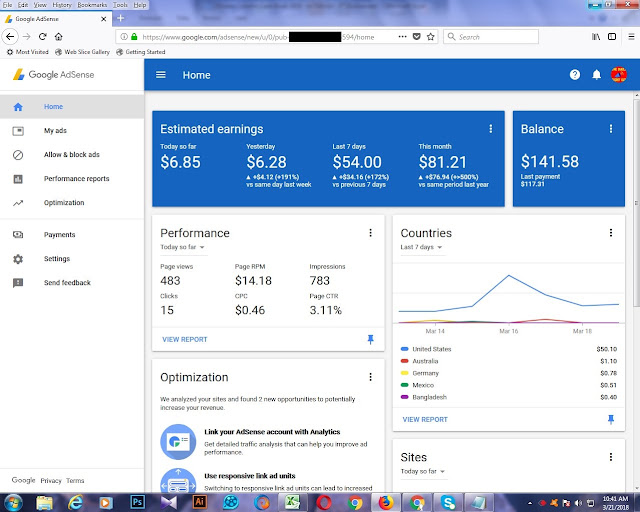Click the Pocket save icon in address bar
640x512 pixels.
tap(416, 37)
